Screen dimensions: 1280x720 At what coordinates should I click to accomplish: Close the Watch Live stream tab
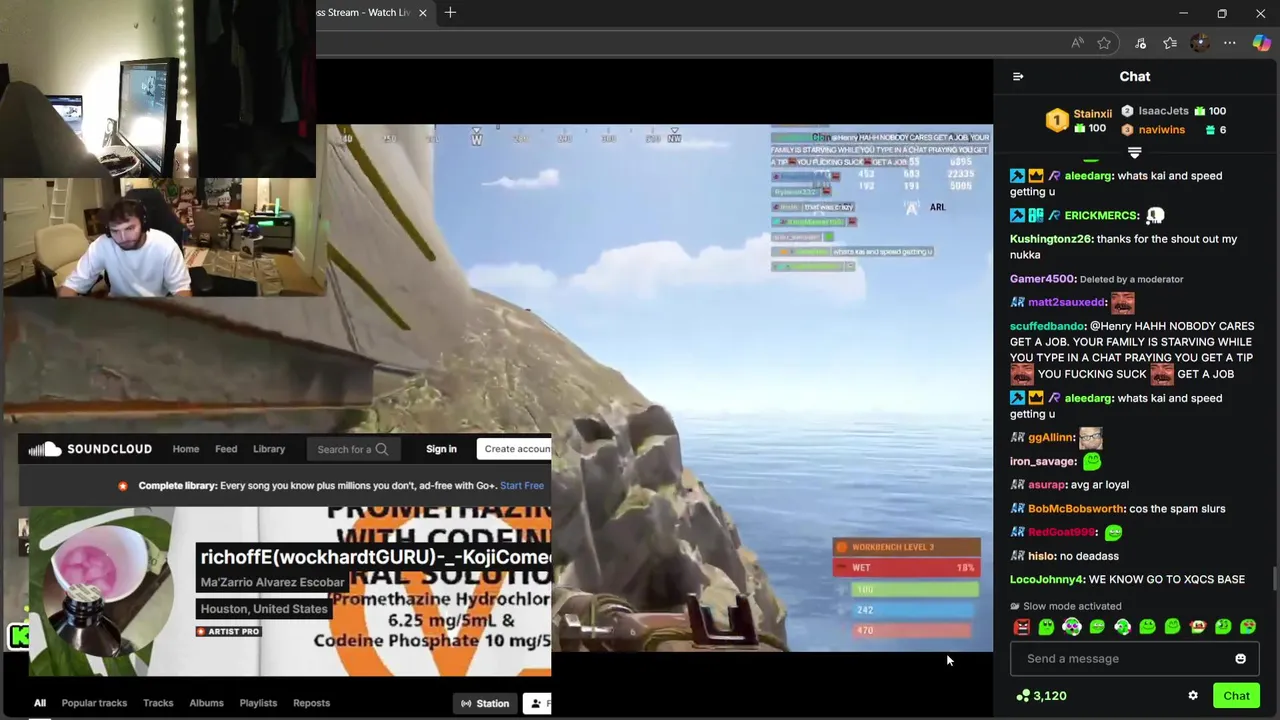422,13
